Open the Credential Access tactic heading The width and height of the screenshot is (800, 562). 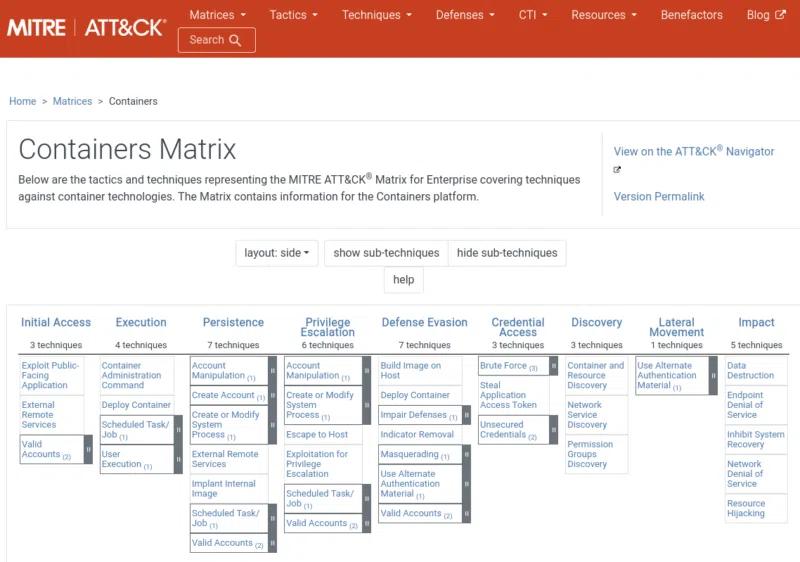pyautogui.click(x=518, y=327)
